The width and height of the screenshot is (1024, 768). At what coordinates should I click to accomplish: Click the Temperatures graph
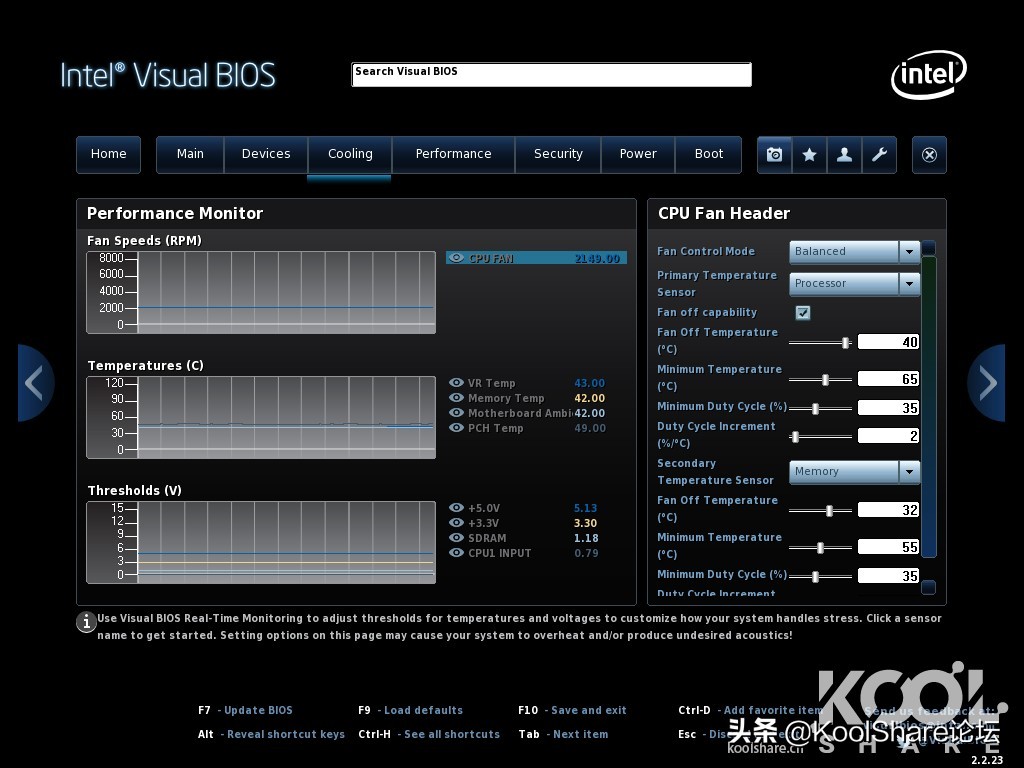(261, 417)
